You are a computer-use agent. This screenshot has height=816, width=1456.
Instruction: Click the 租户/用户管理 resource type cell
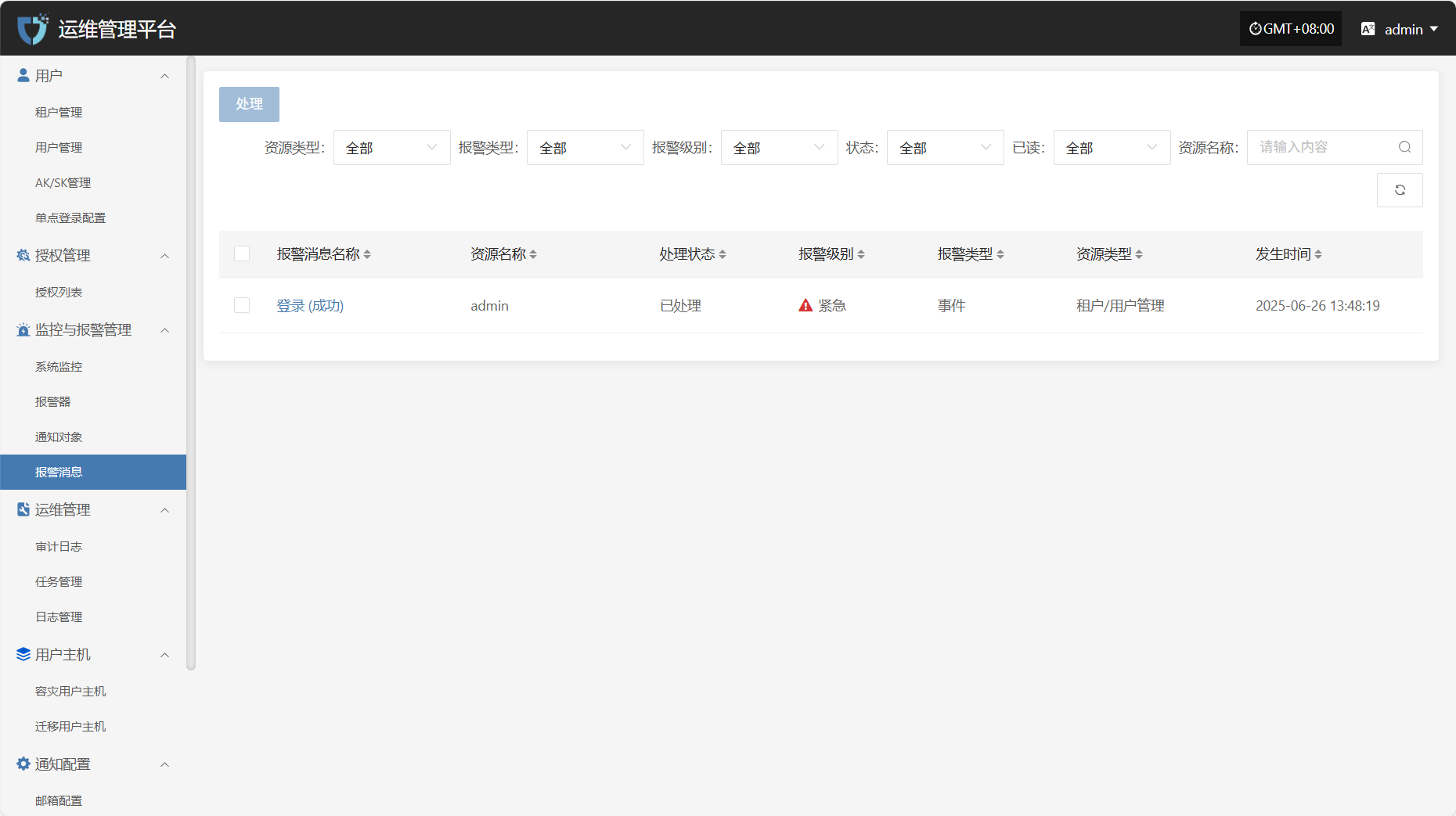pyautogui.click(x=1120, y=305)
